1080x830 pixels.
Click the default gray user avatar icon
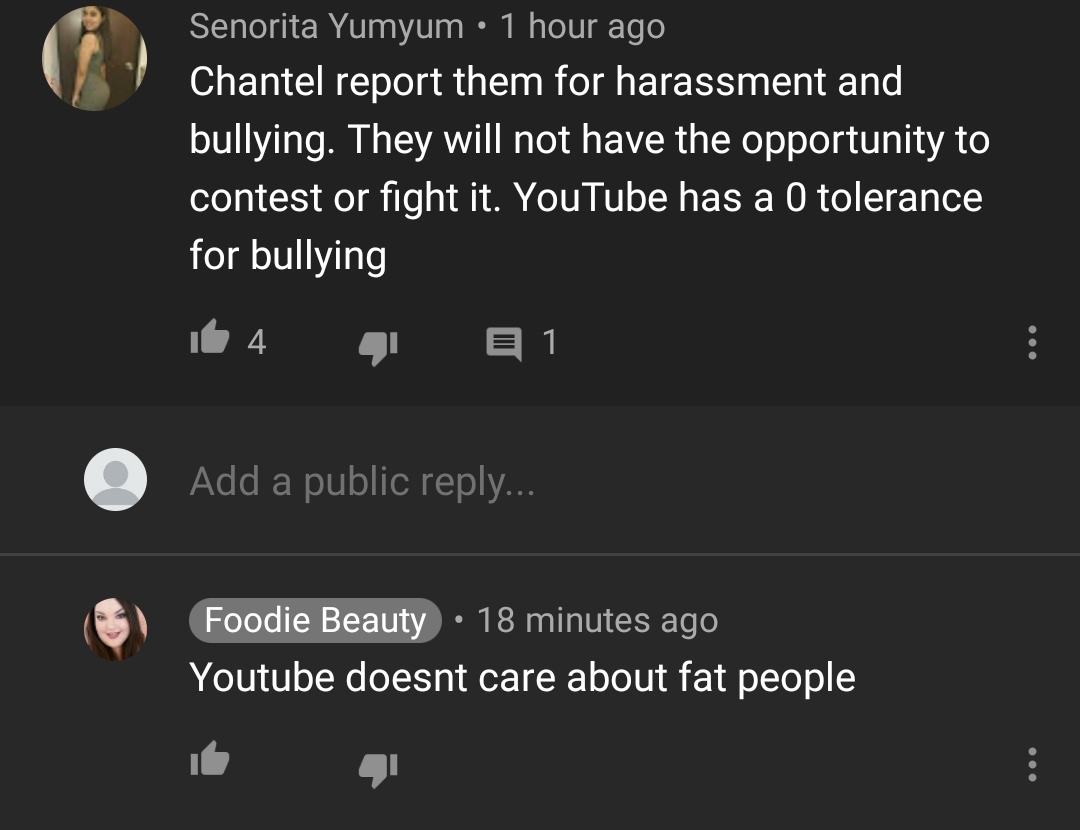click(115, 479)
